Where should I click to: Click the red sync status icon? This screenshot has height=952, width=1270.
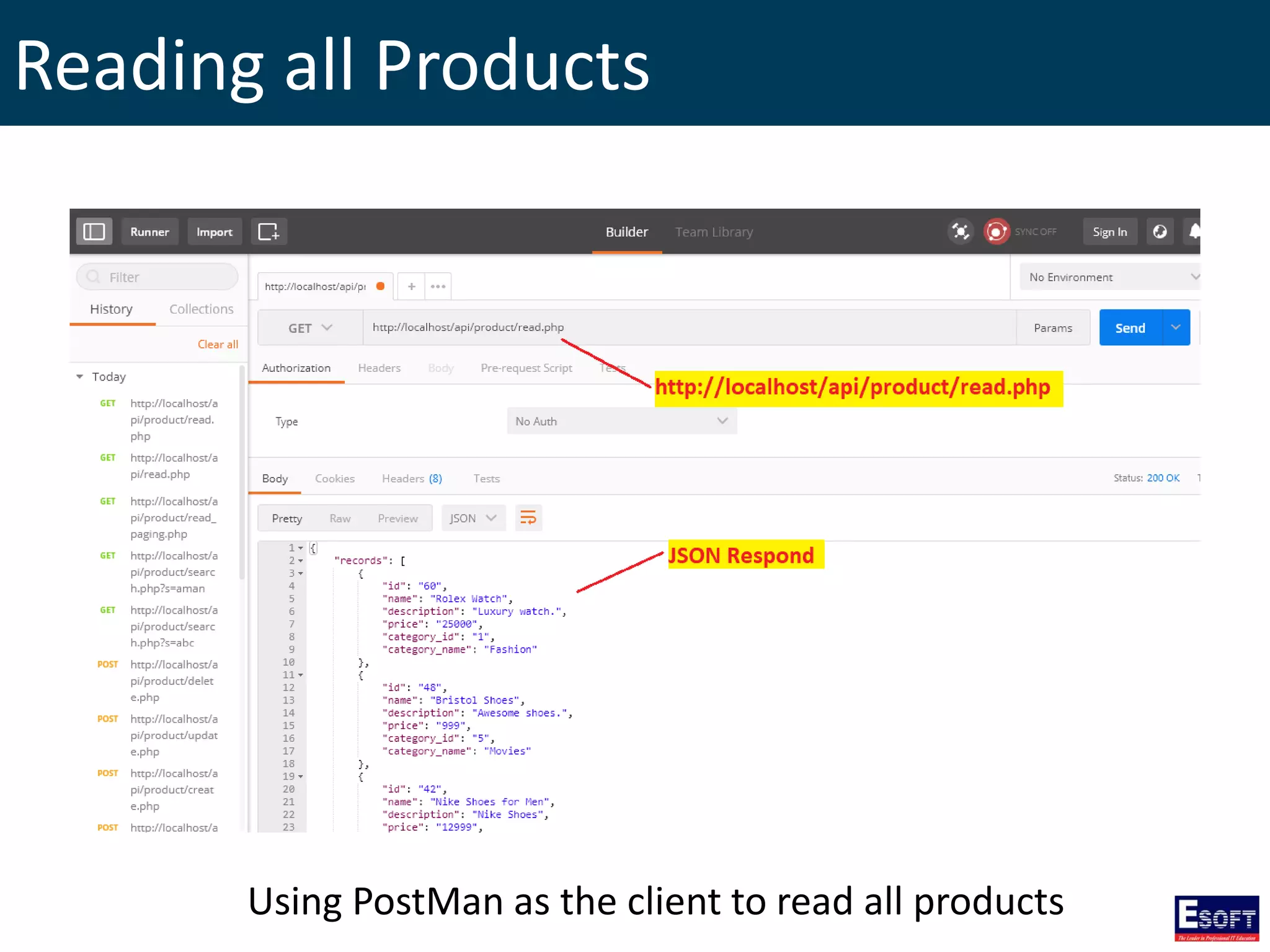click(997, 232)
